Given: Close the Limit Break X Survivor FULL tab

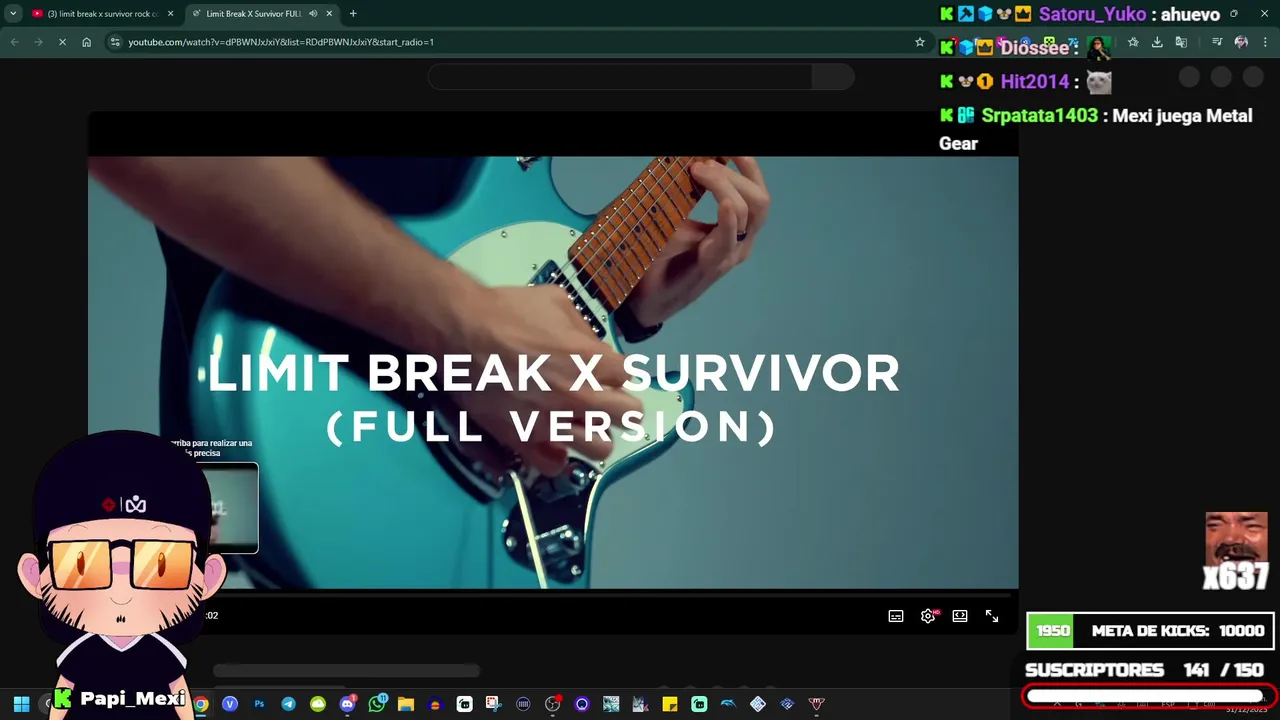Looking at the screenshot, I should (329, 14).
